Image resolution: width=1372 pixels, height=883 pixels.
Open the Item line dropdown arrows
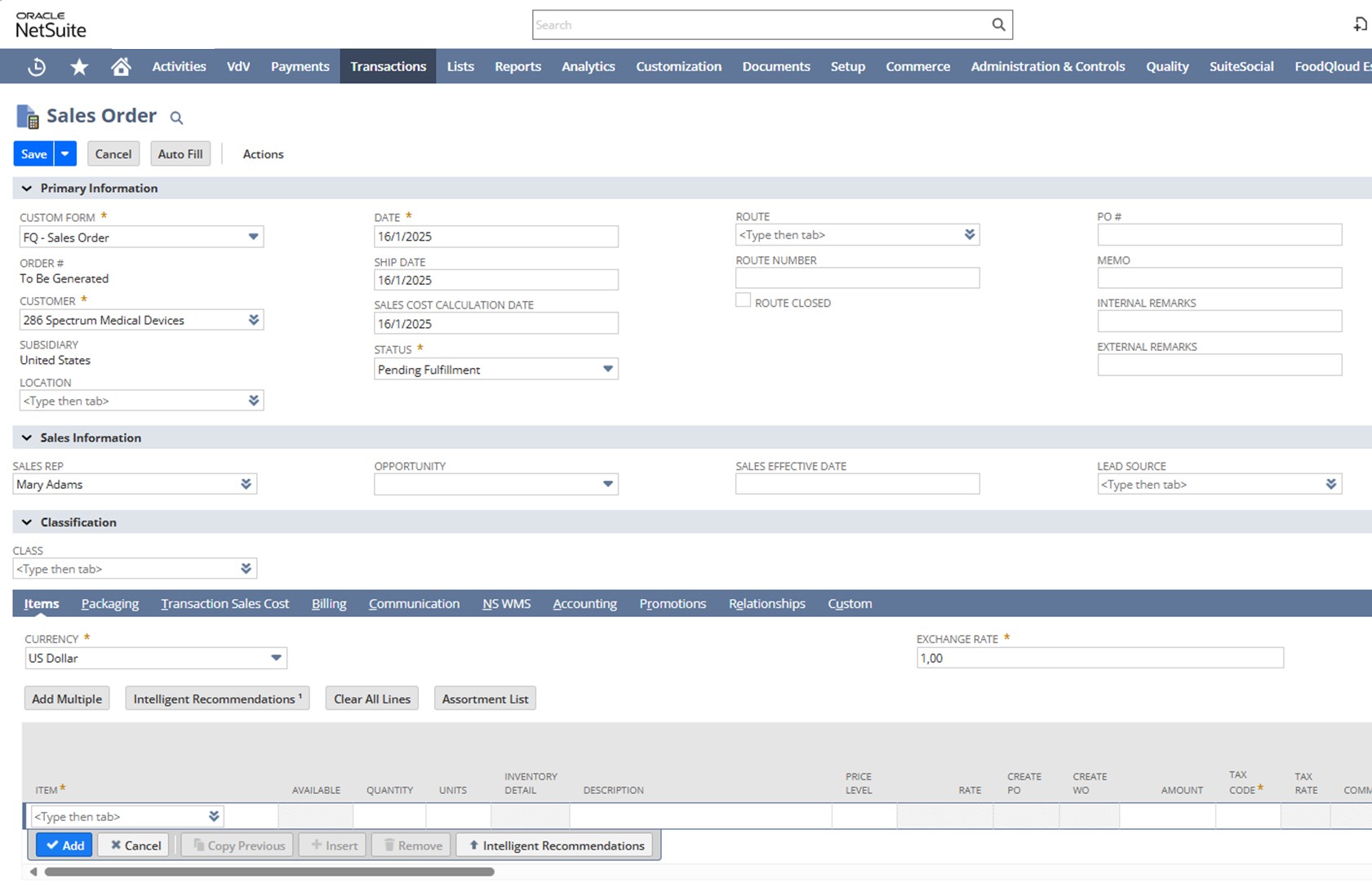click(214, 816)
